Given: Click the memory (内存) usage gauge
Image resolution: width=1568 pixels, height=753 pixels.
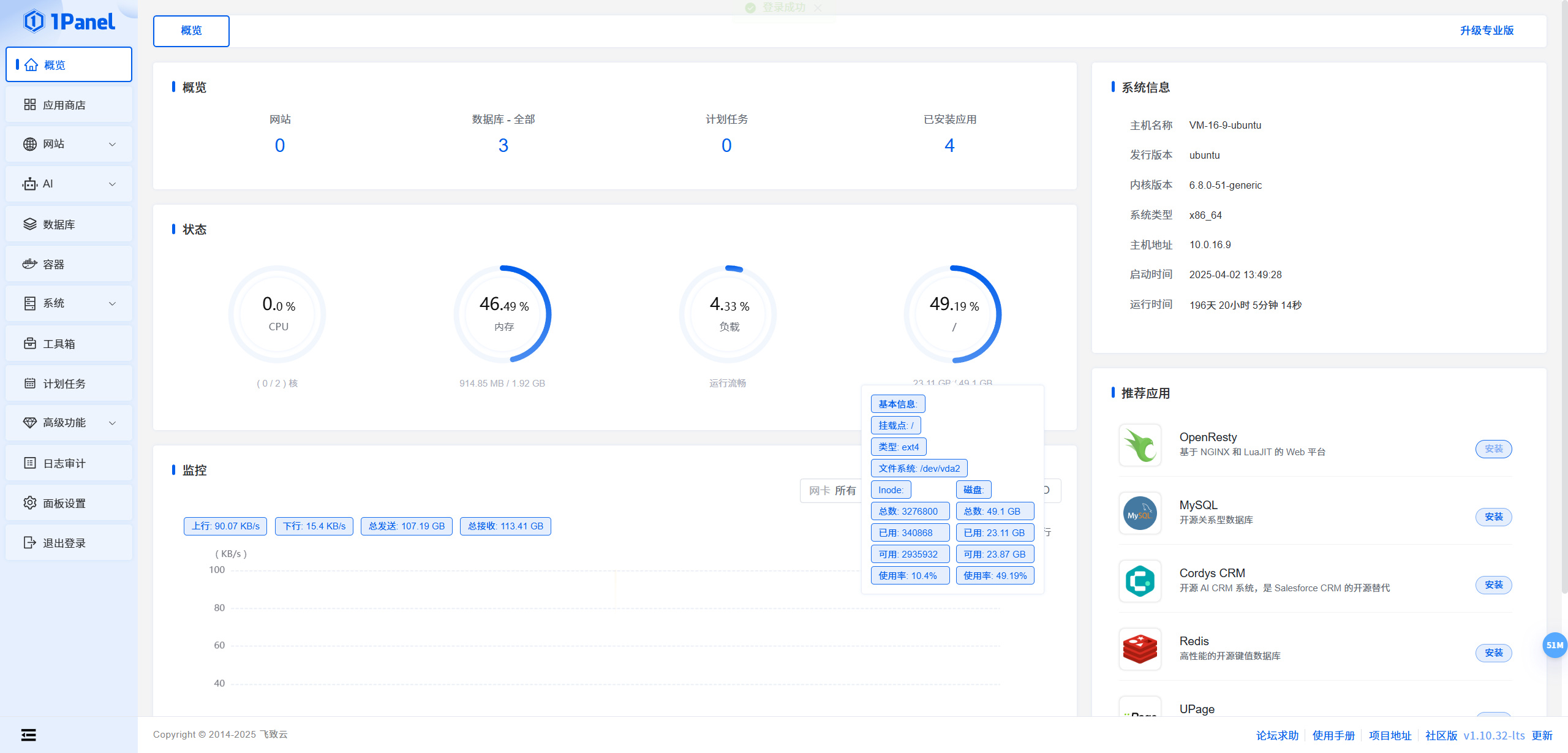Looking at the screenshot, I should click(503, 314).
